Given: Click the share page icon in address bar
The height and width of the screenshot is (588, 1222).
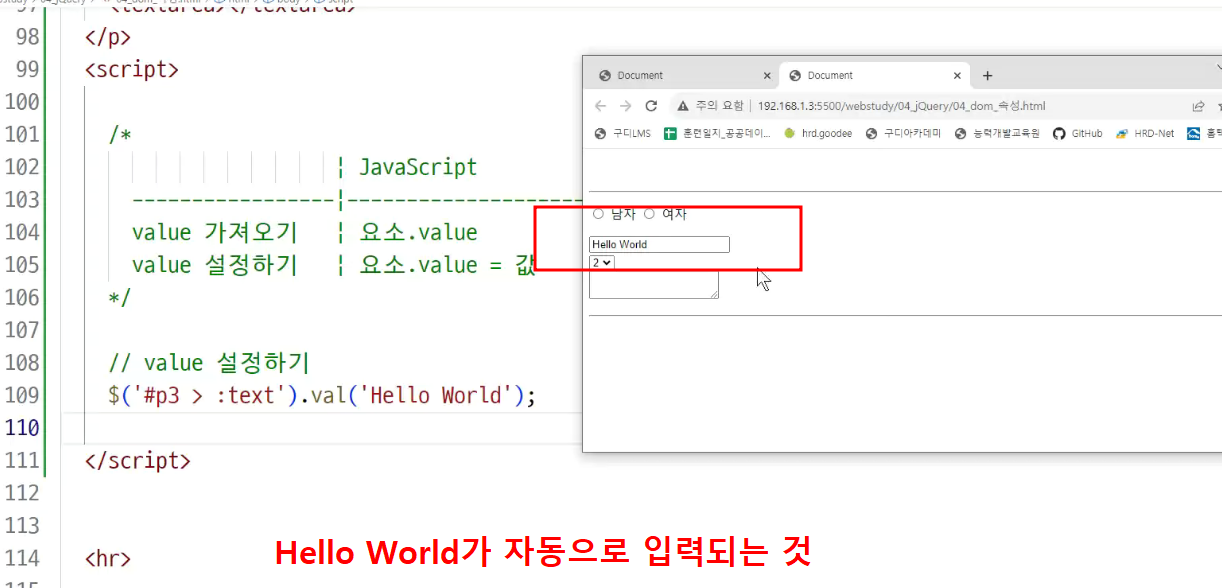Looking at the screenshot, I should [1198, 106].
